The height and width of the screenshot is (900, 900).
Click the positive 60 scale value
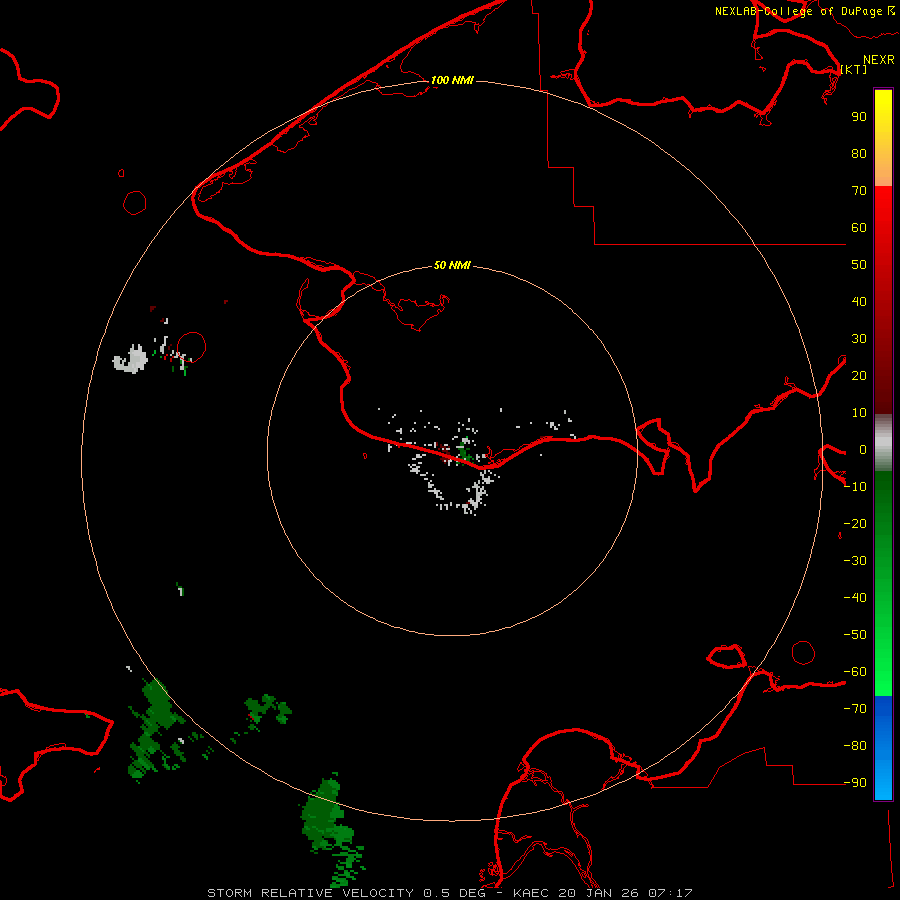859,228
